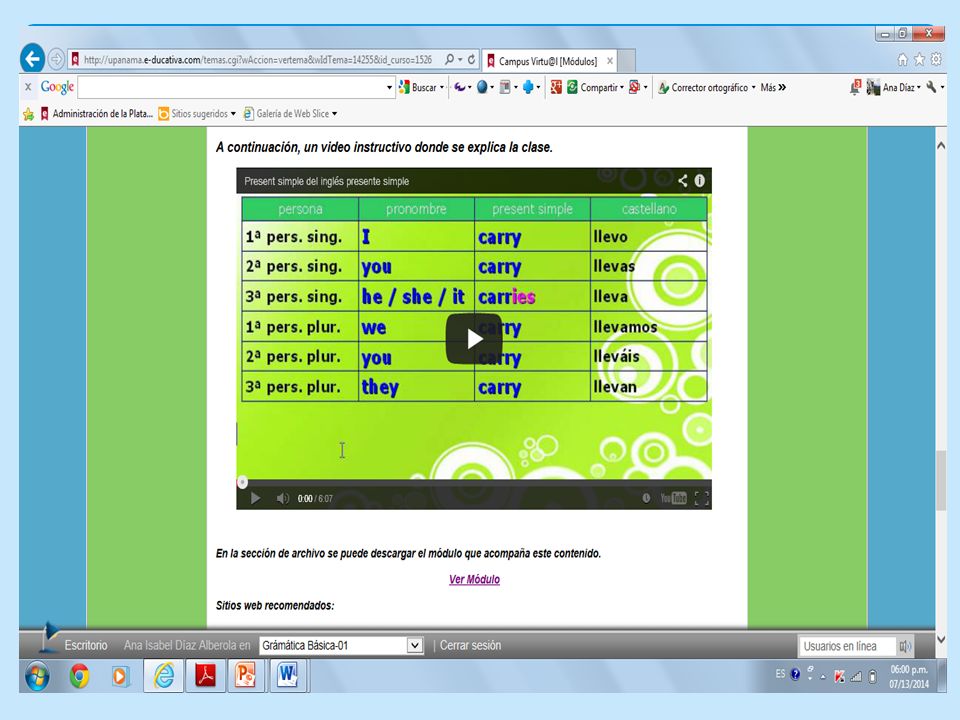Open Word from the taskbar
This screenshot has width=960, height=720.
[x=287, y=676]
